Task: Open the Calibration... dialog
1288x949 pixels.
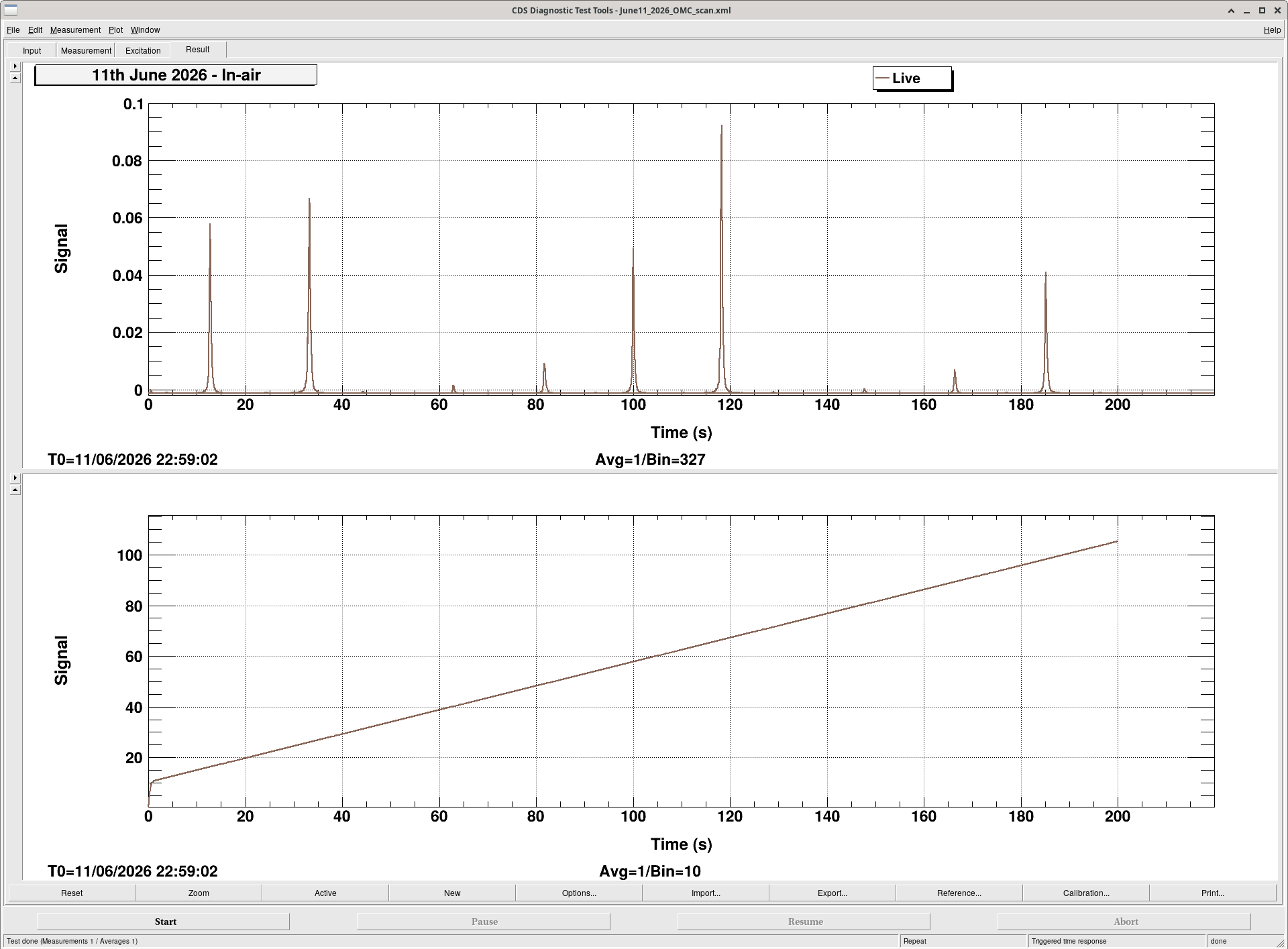Action: click(x=1086, y=893)
